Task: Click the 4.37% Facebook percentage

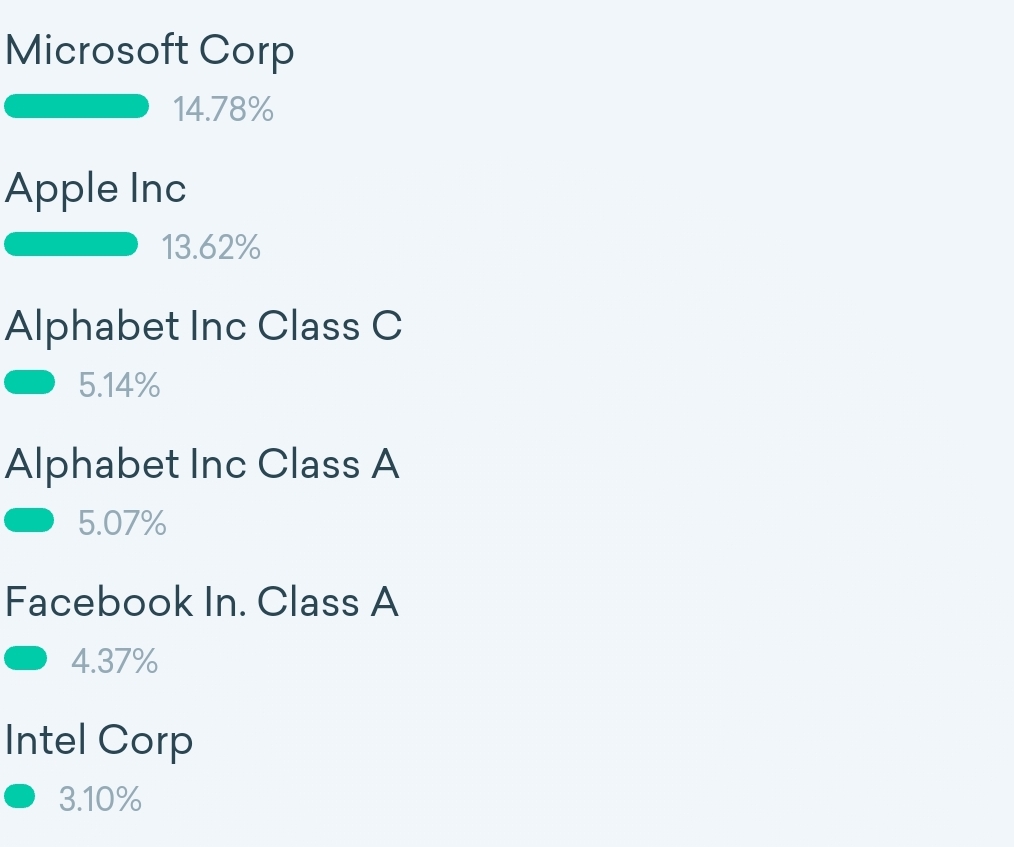Action: (114, 661)
